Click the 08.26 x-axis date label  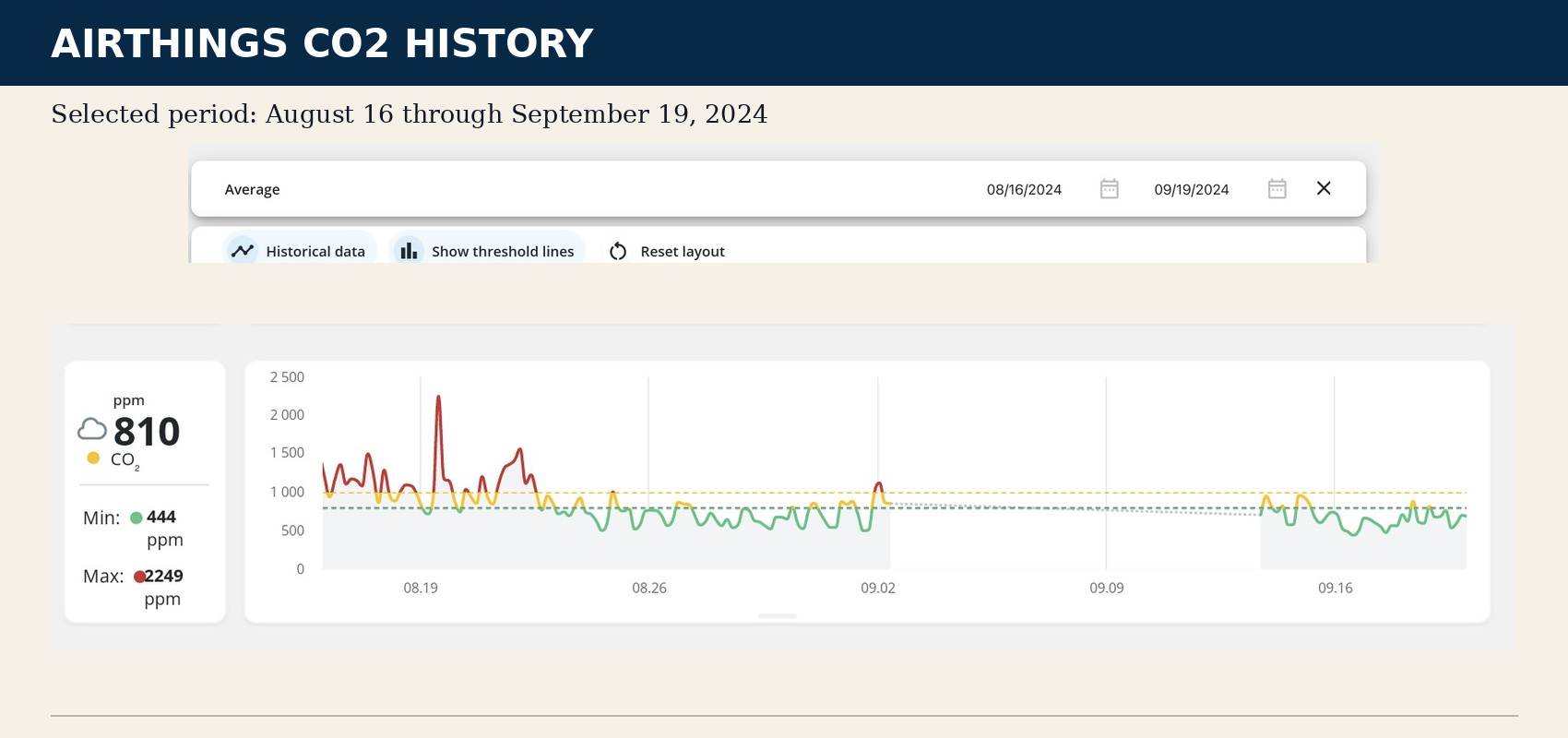649,588
